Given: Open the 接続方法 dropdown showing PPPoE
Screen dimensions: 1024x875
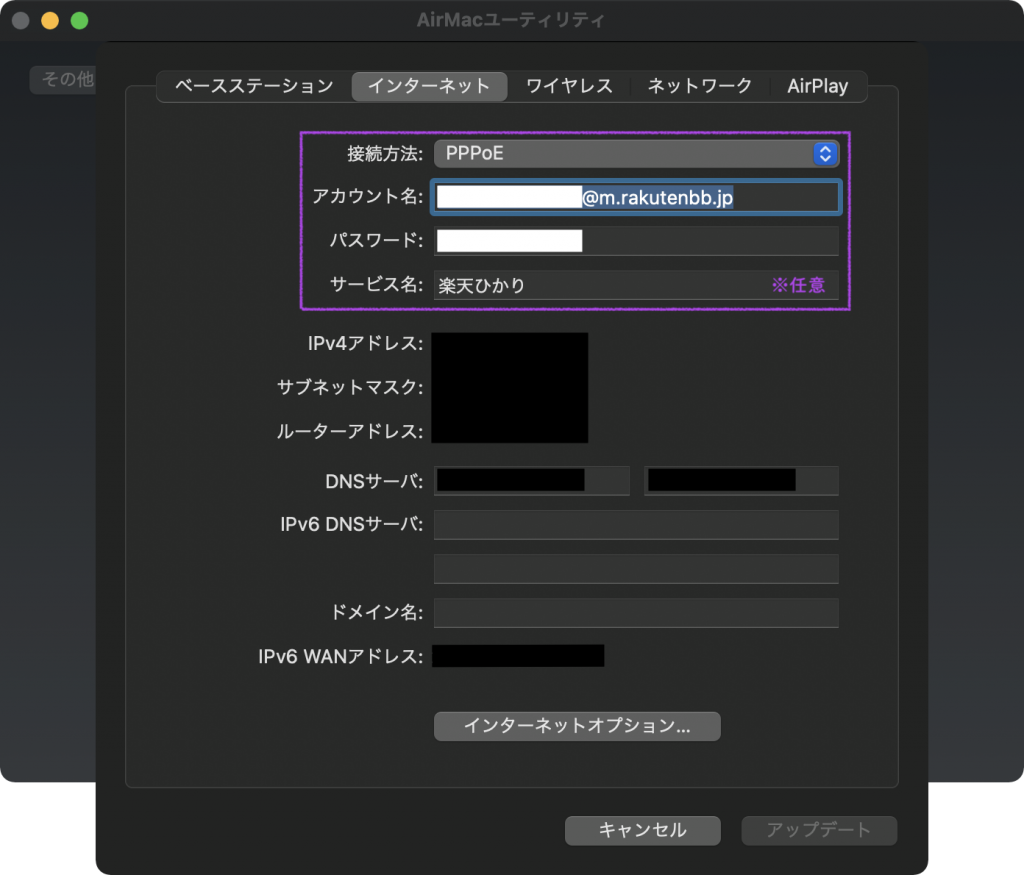Looking at the screenshot, I should tap(636, 153).
